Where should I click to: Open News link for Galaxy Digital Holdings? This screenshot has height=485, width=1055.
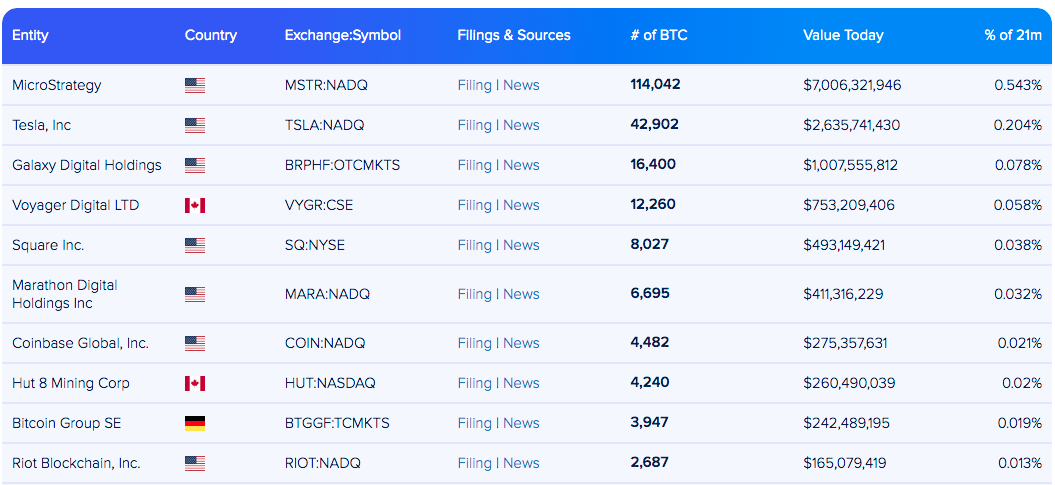[x=521, y=165]
